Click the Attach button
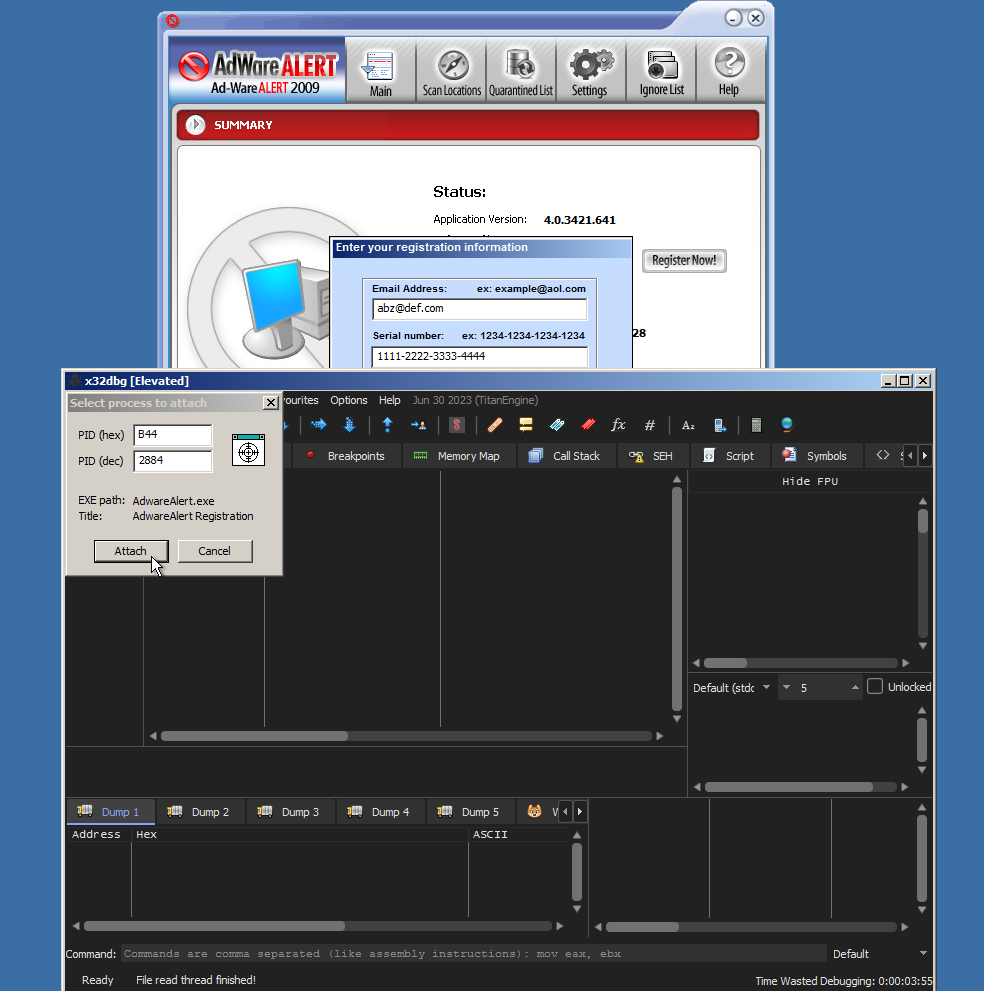Viewport: 984px width, 991px height. tap(131, 551)
